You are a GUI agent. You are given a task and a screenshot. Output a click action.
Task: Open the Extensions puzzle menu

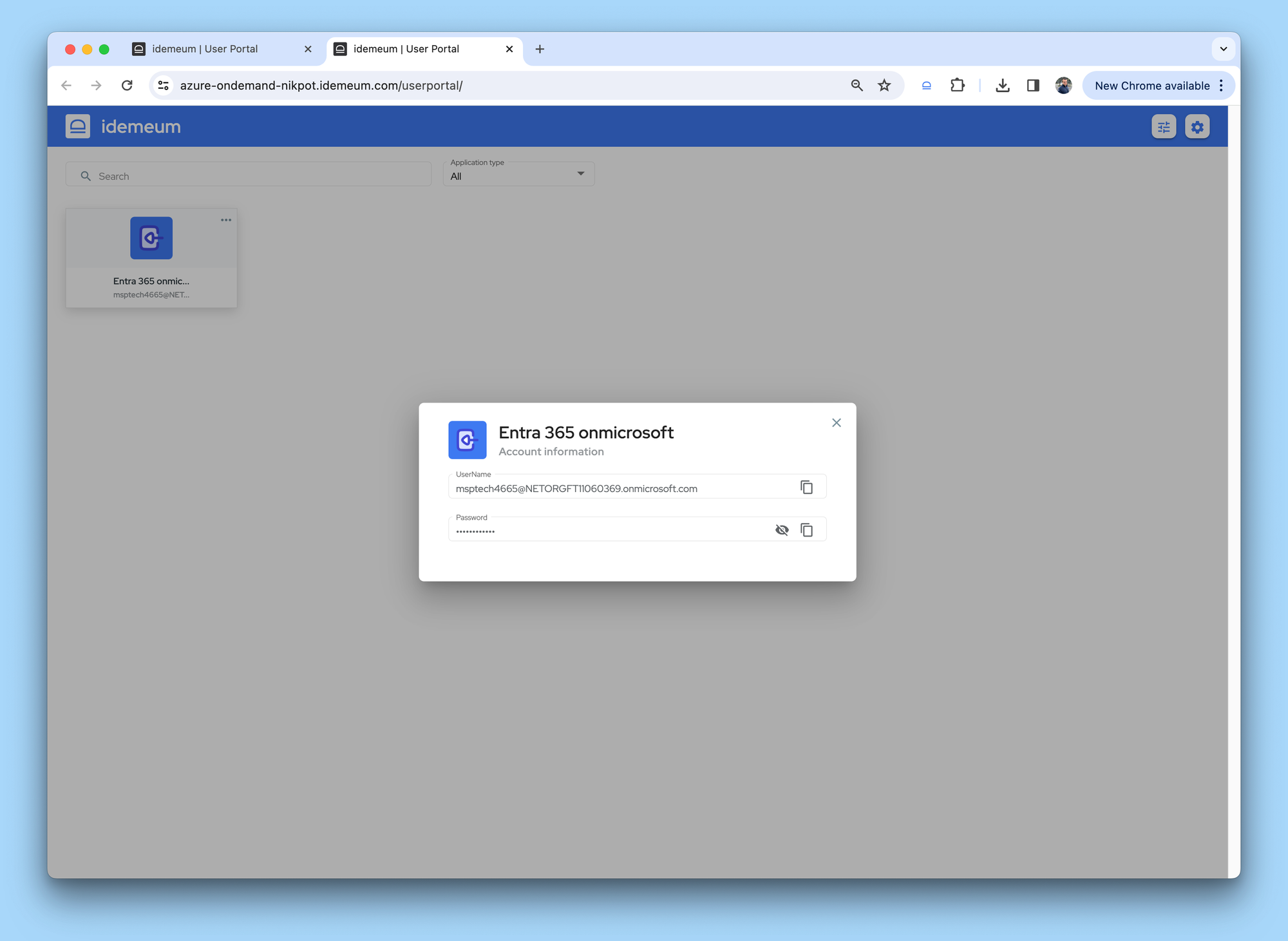coord(958,85)
